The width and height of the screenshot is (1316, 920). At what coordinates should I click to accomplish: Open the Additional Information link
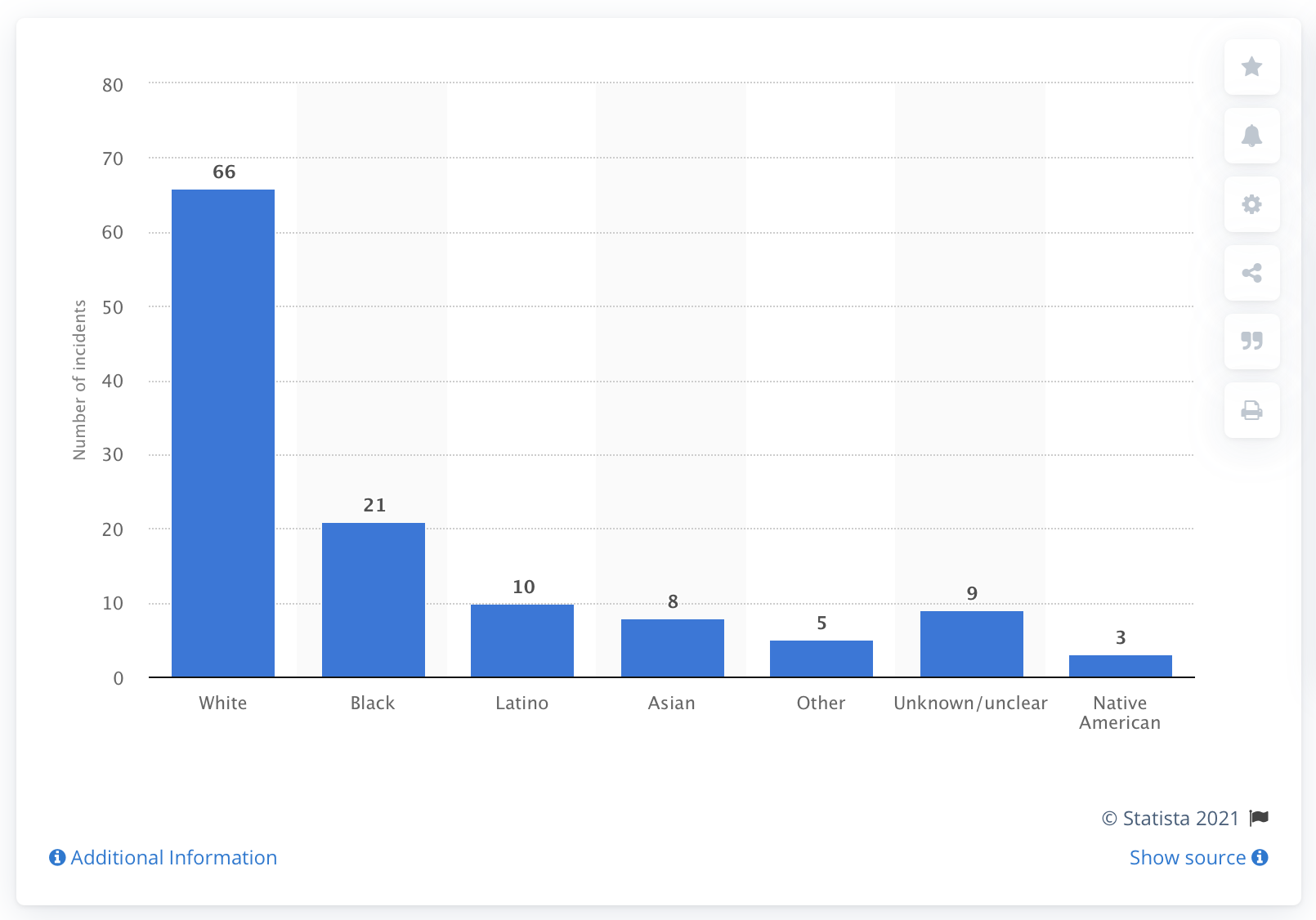(173, 857)
